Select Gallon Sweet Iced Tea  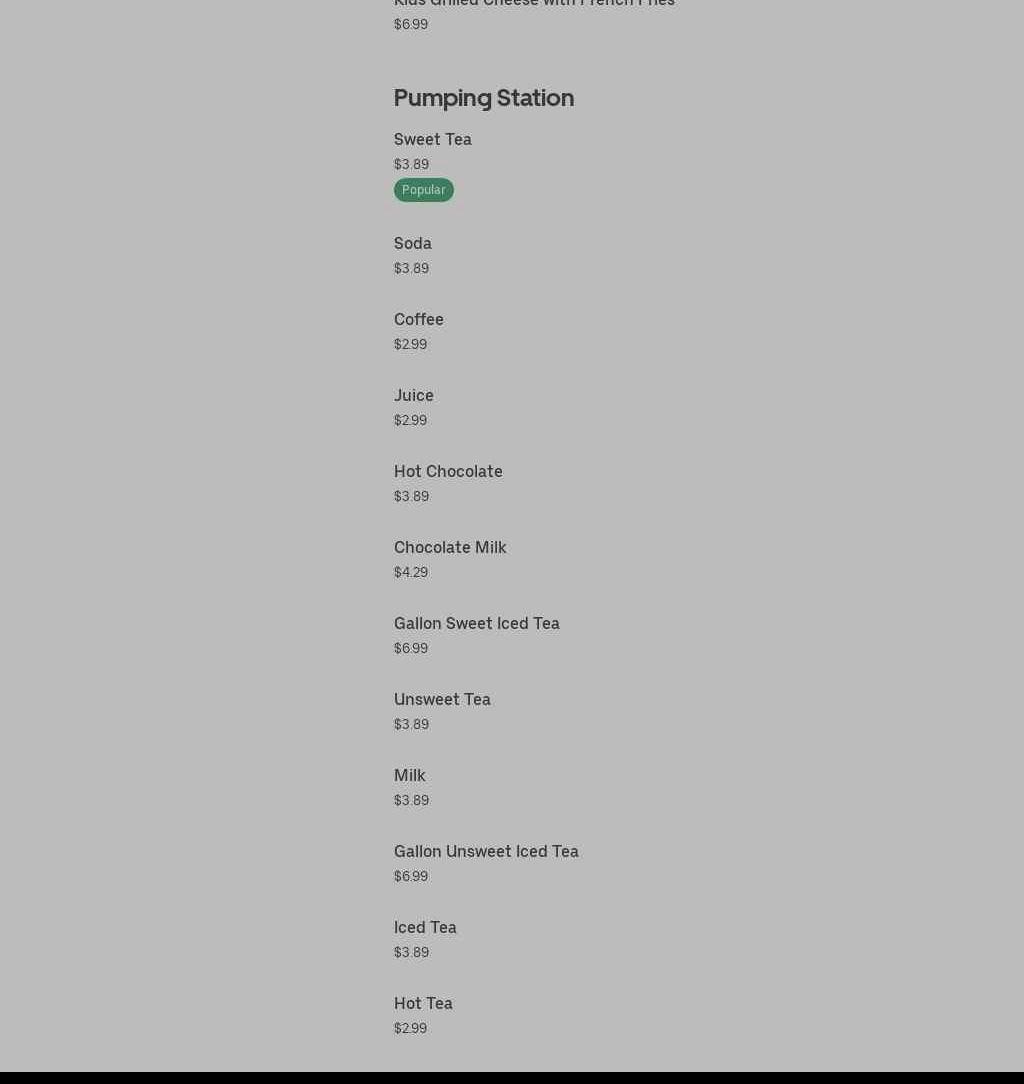click(x=476, y=624)
